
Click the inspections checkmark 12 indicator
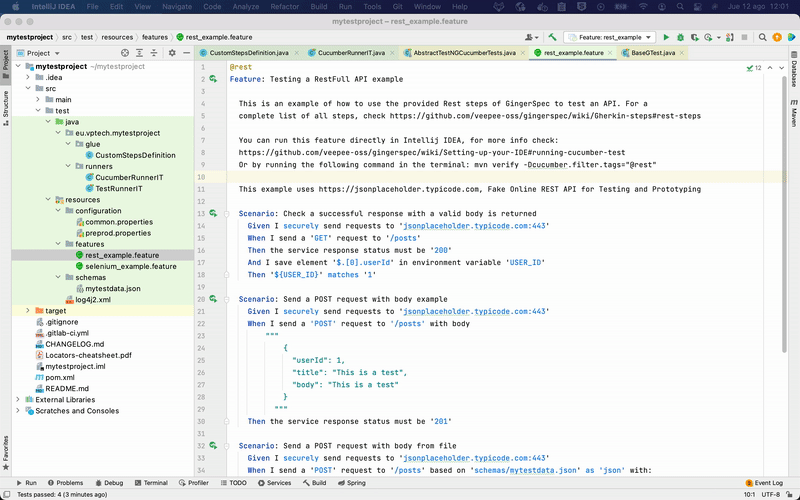click(x=754, y=68)
